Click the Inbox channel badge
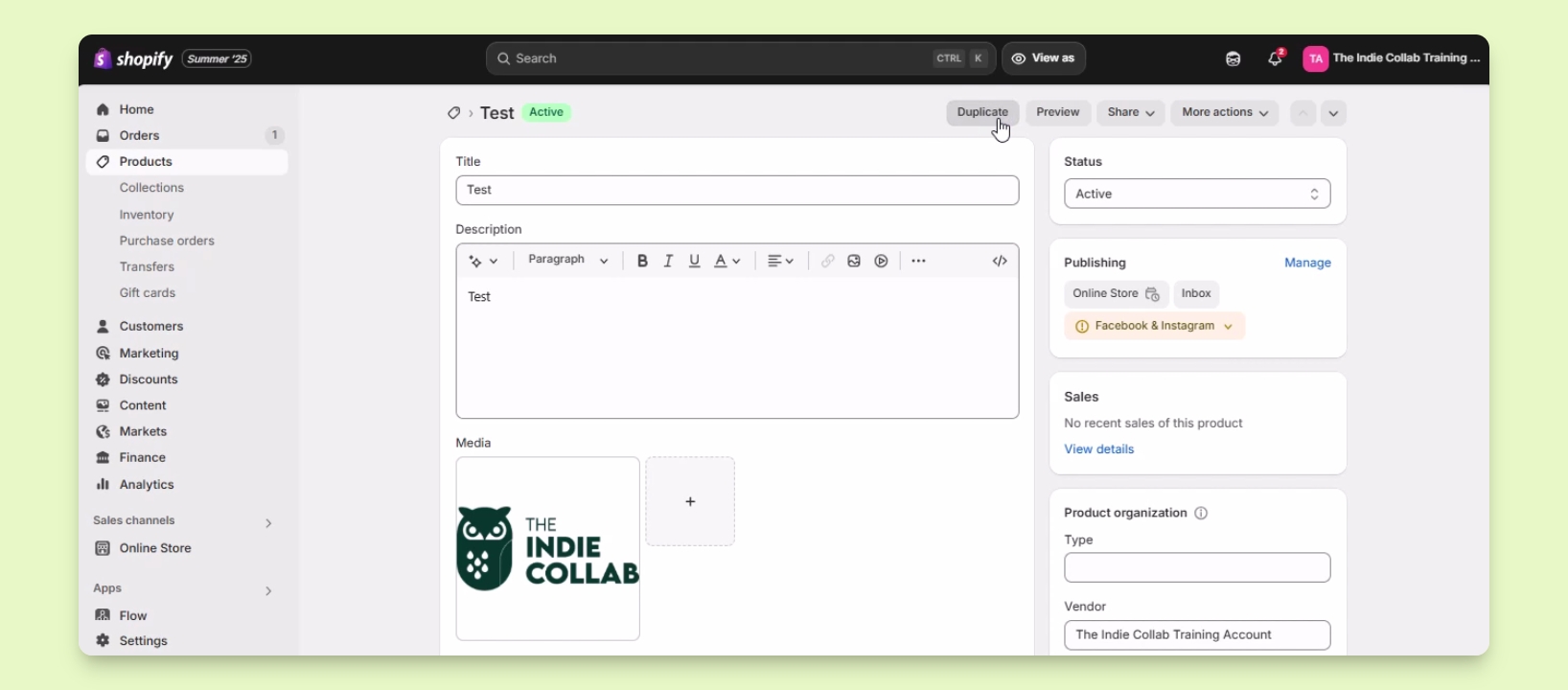Viewport: 1568px width, 690px height. click(x=1196, y=294)
